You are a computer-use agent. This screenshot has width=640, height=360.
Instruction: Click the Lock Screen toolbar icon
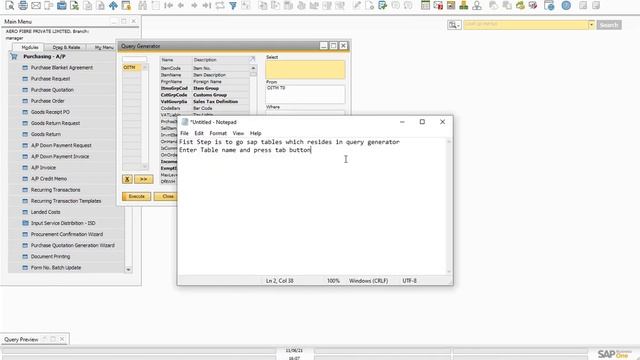126,5
